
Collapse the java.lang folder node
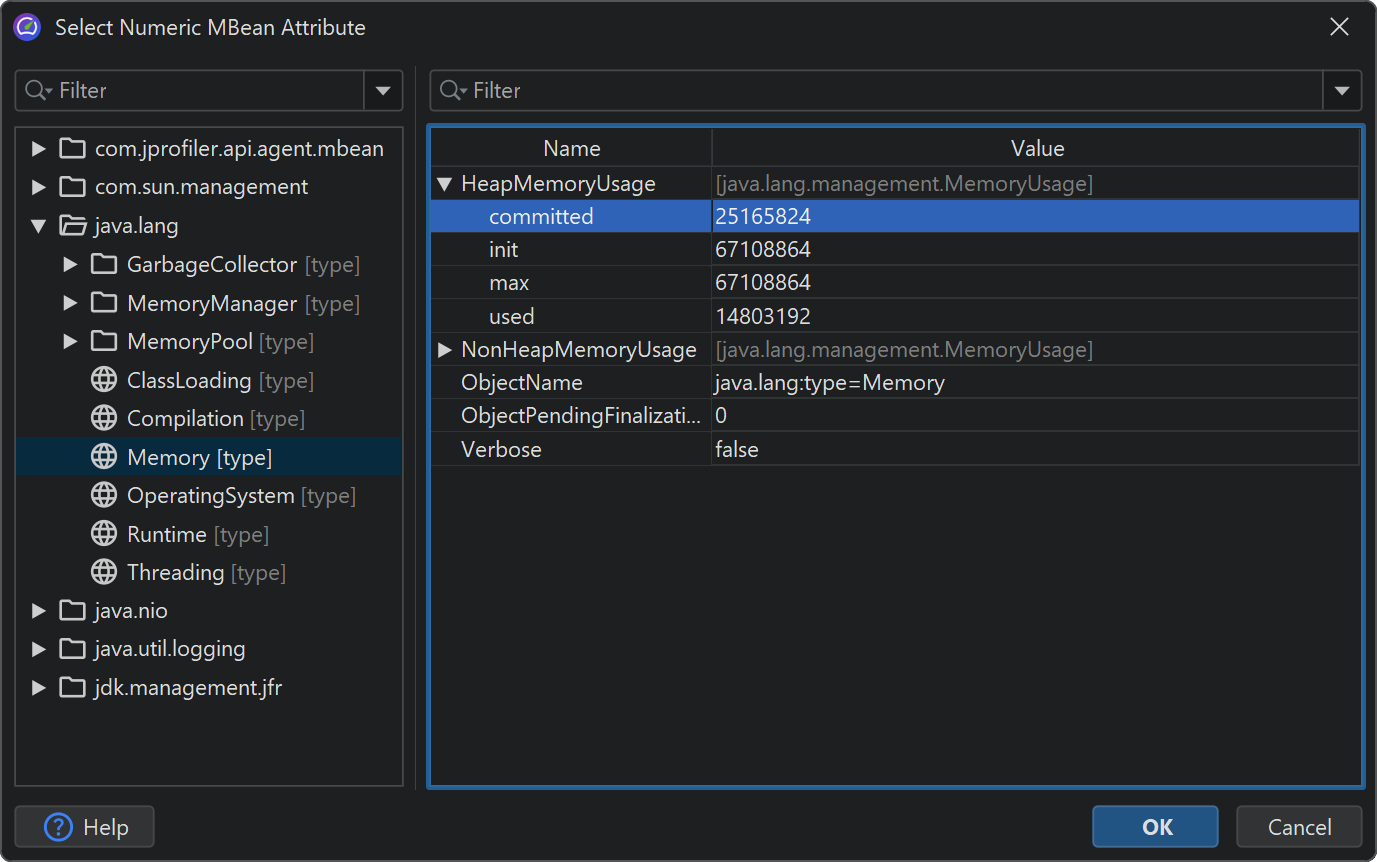[39, 226]
